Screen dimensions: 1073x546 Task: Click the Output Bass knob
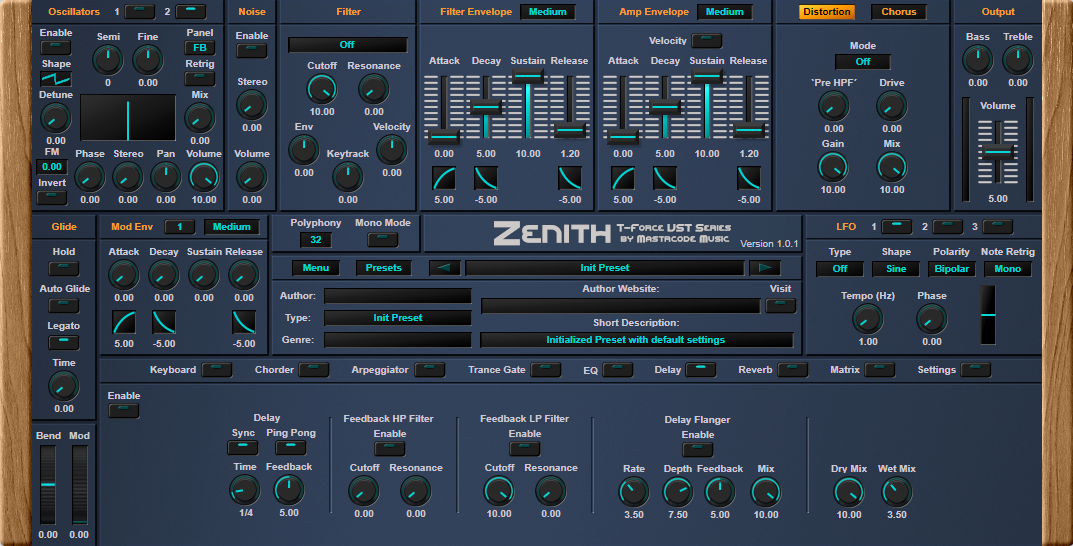978,60
